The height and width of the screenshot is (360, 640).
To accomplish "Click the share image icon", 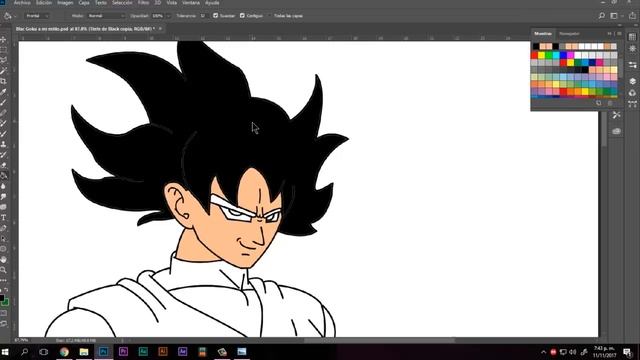I will (x=632, y=16).
